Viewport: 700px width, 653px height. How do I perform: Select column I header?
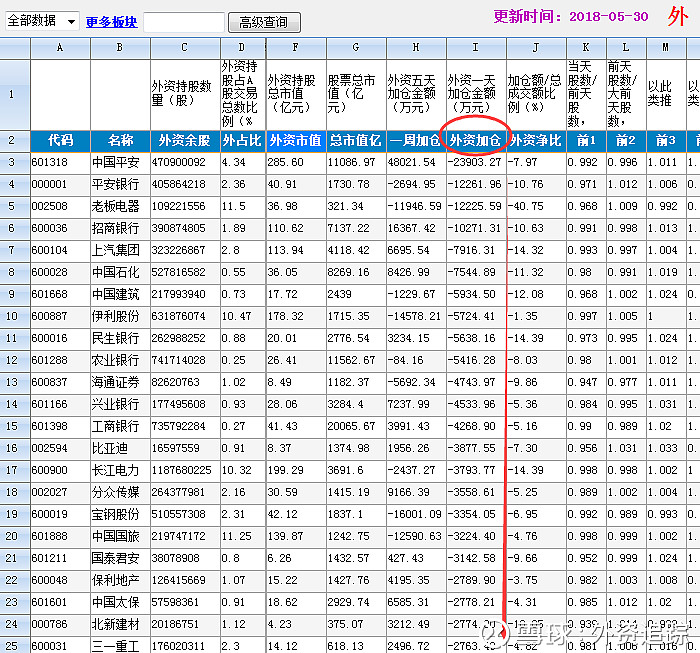point(476,48)
